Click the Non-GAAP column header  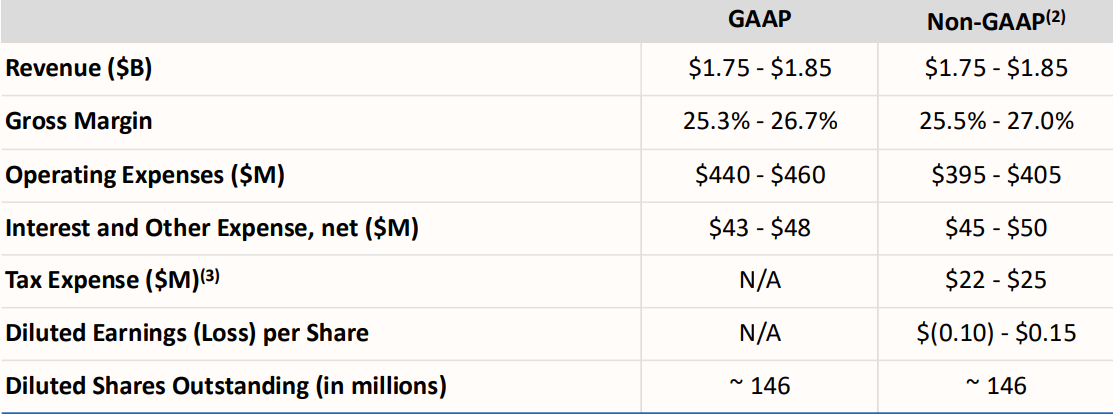click(x=996, y=22)
